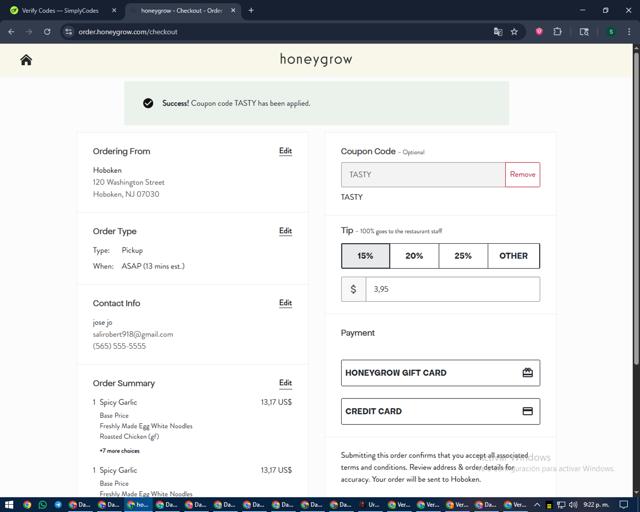Viewport: 640px width, 512px height.
Task: Click the success checkmark icon
Action: tap(148, 103)
